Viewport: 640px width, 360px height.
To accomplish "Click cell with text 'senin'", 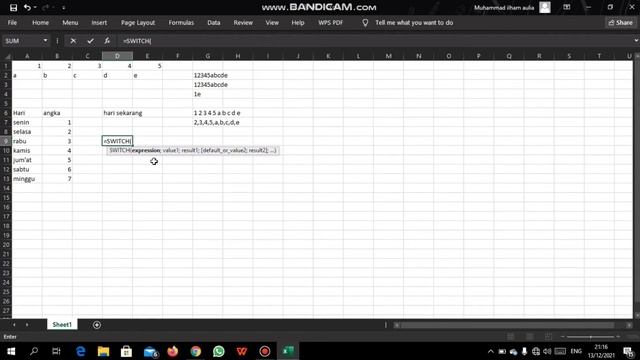I will (x=27, y=122).
